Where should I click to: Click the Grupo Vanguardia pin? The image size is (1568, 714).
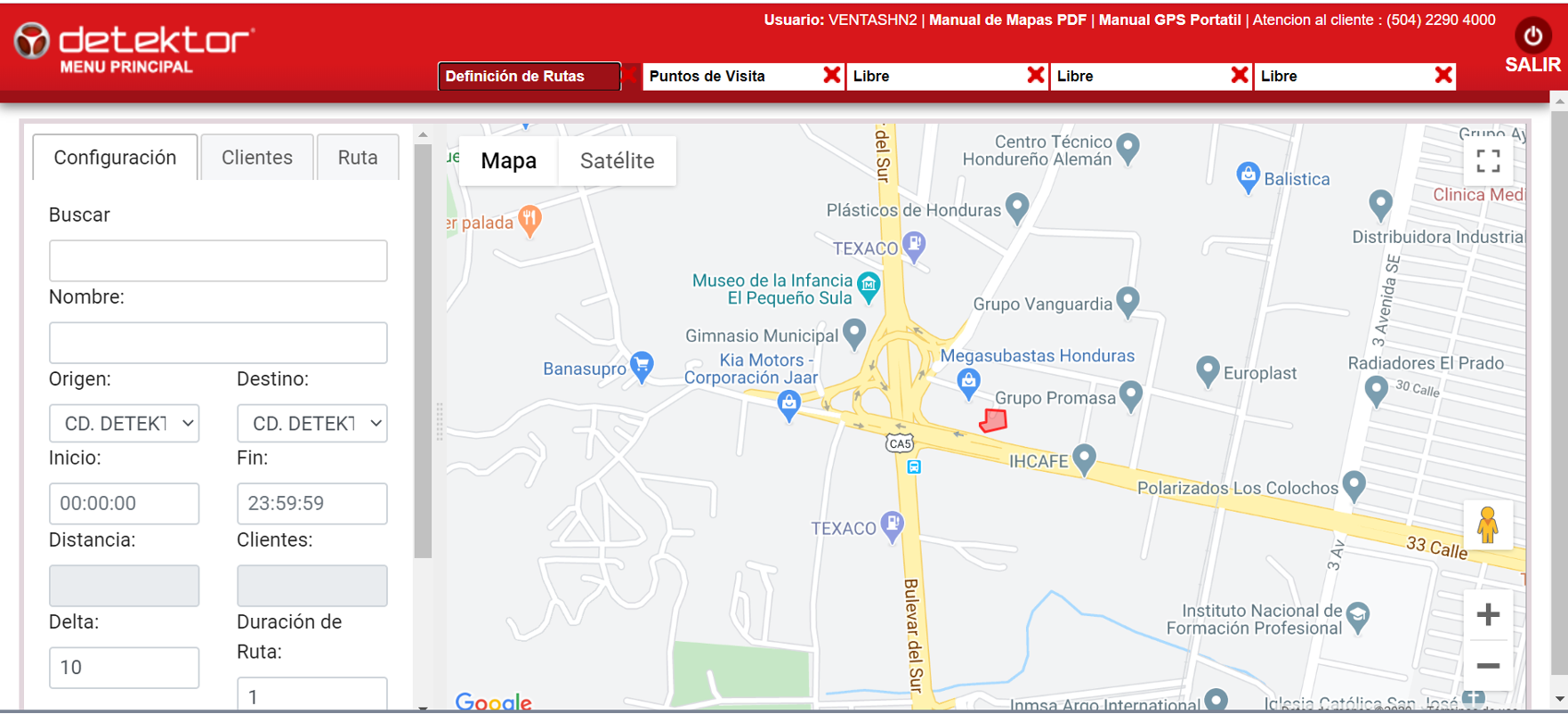(x=1128, y=302)
